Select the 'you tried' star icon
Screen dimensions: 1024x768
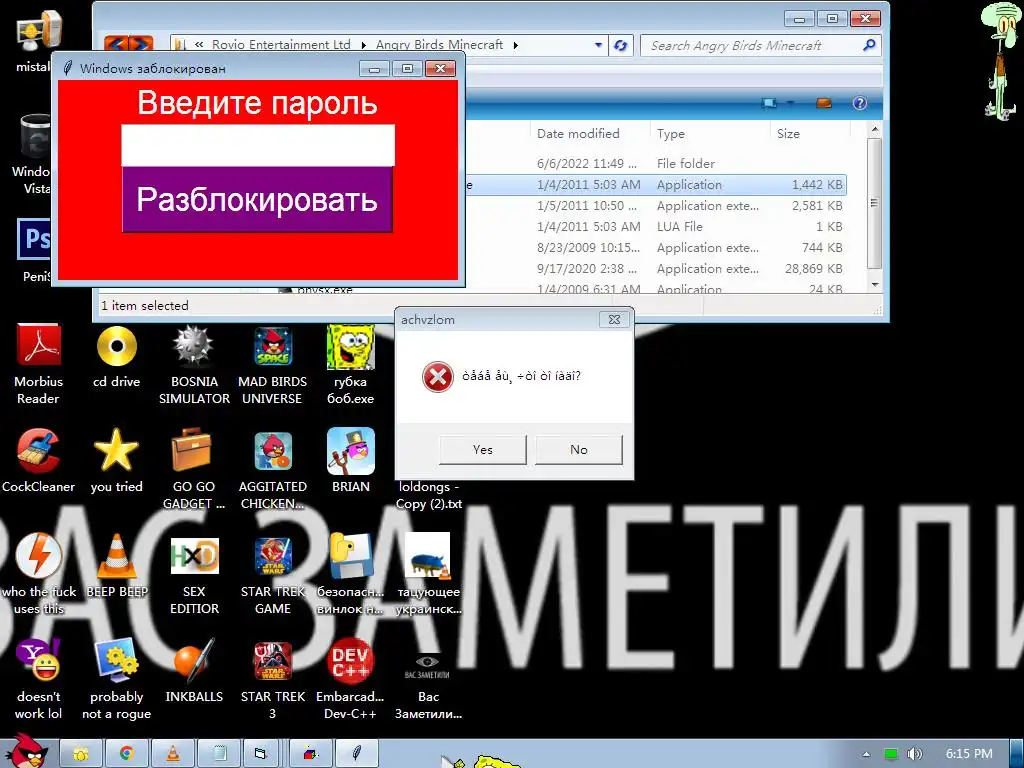pyautogui.click(x=116, y=460)
